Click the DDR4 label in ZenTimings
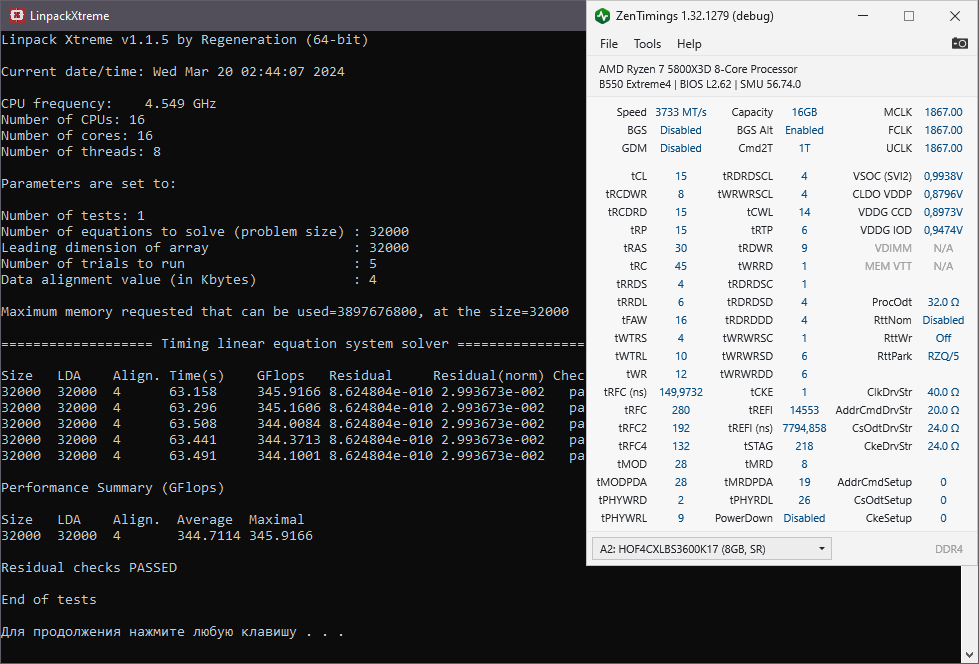 tap(948, 550)
